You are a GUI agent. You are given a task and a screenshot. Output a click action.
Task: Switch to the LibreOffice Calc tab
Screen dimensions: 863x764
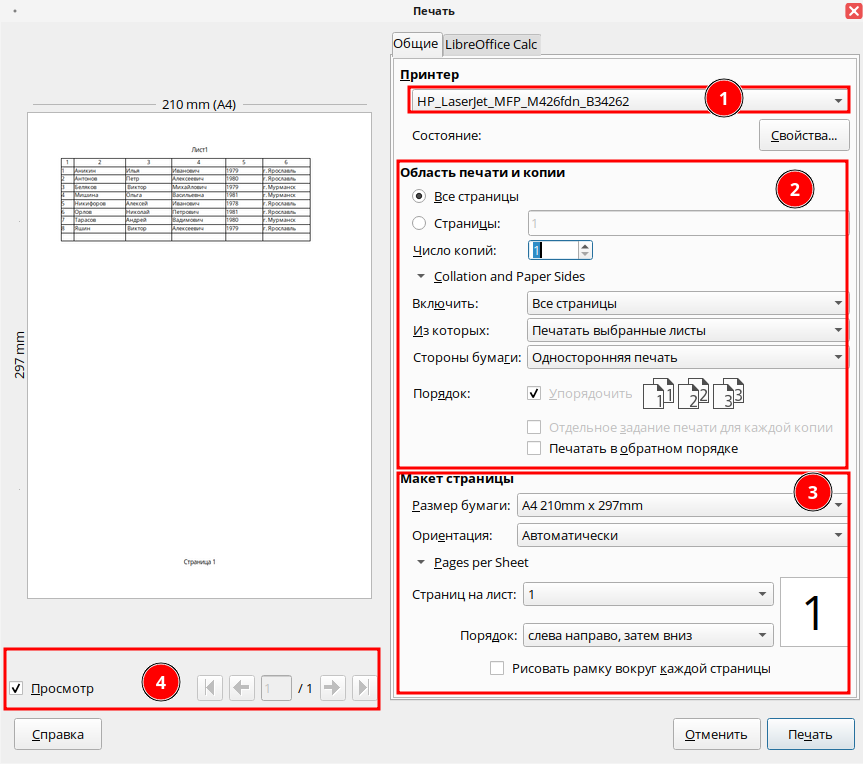click(491, 45)
